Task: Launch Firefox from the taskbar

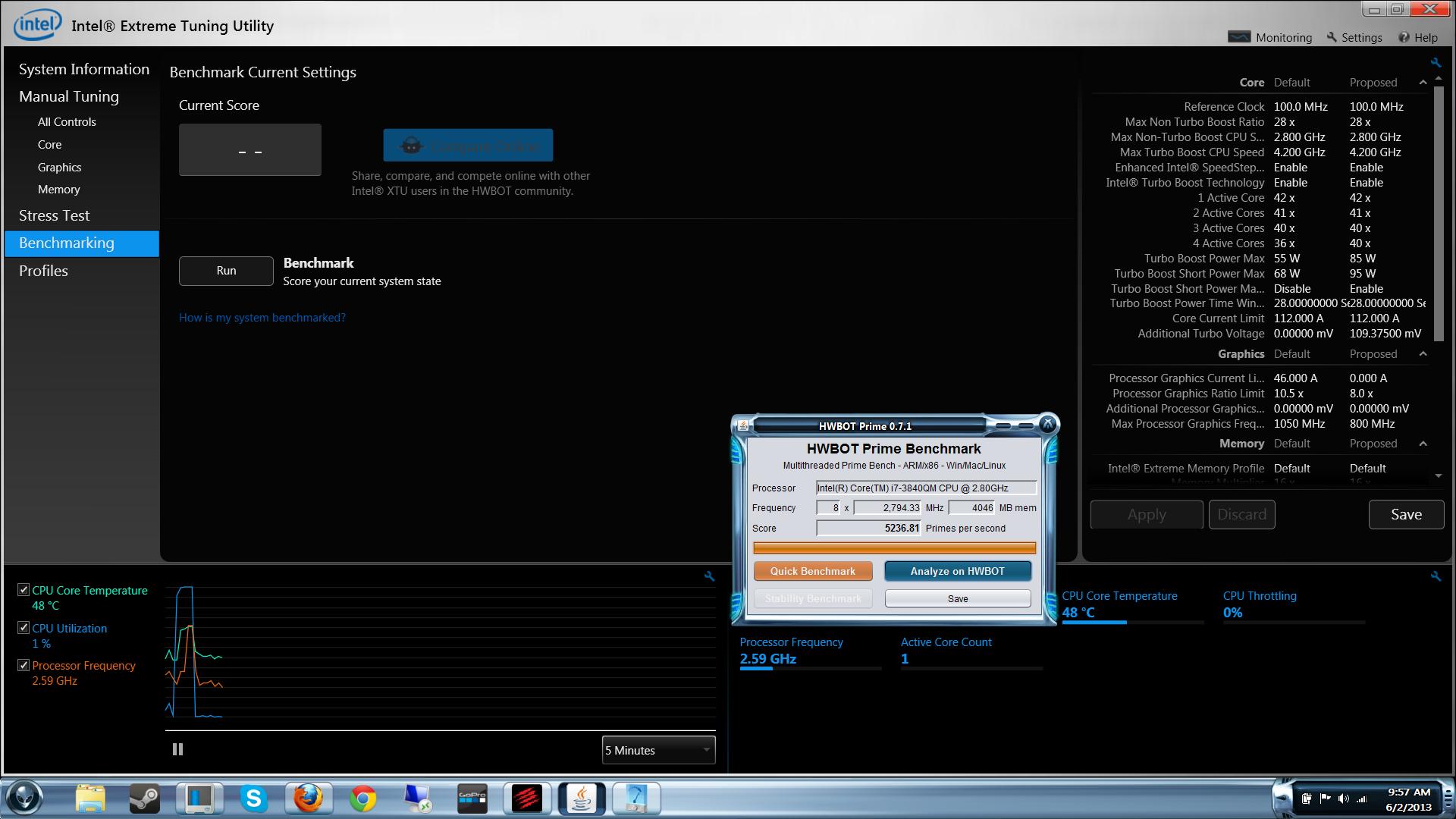Action: tap(308, 799)
